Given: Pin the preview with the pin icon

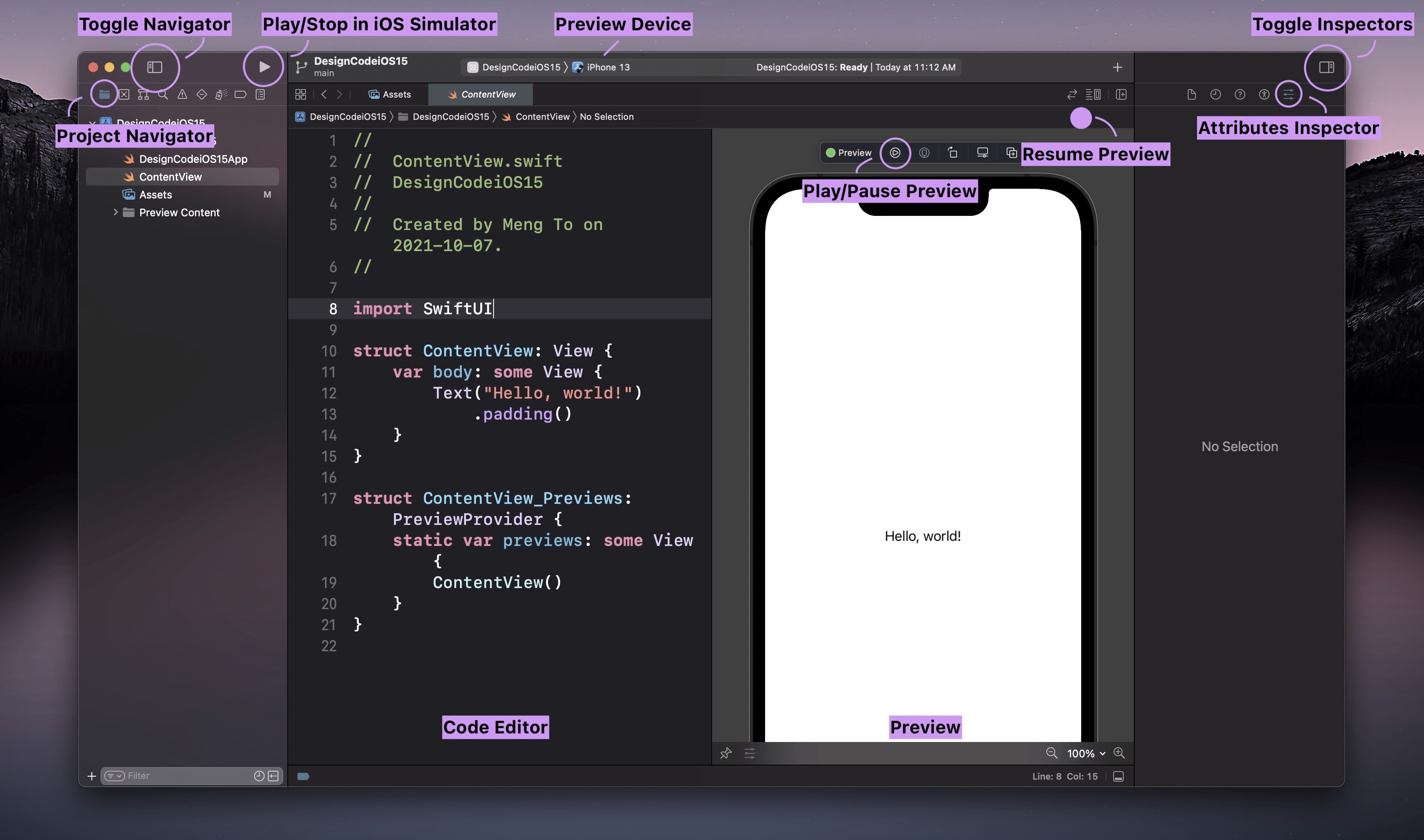Looking at the screenshot, I should pos(725,753).
